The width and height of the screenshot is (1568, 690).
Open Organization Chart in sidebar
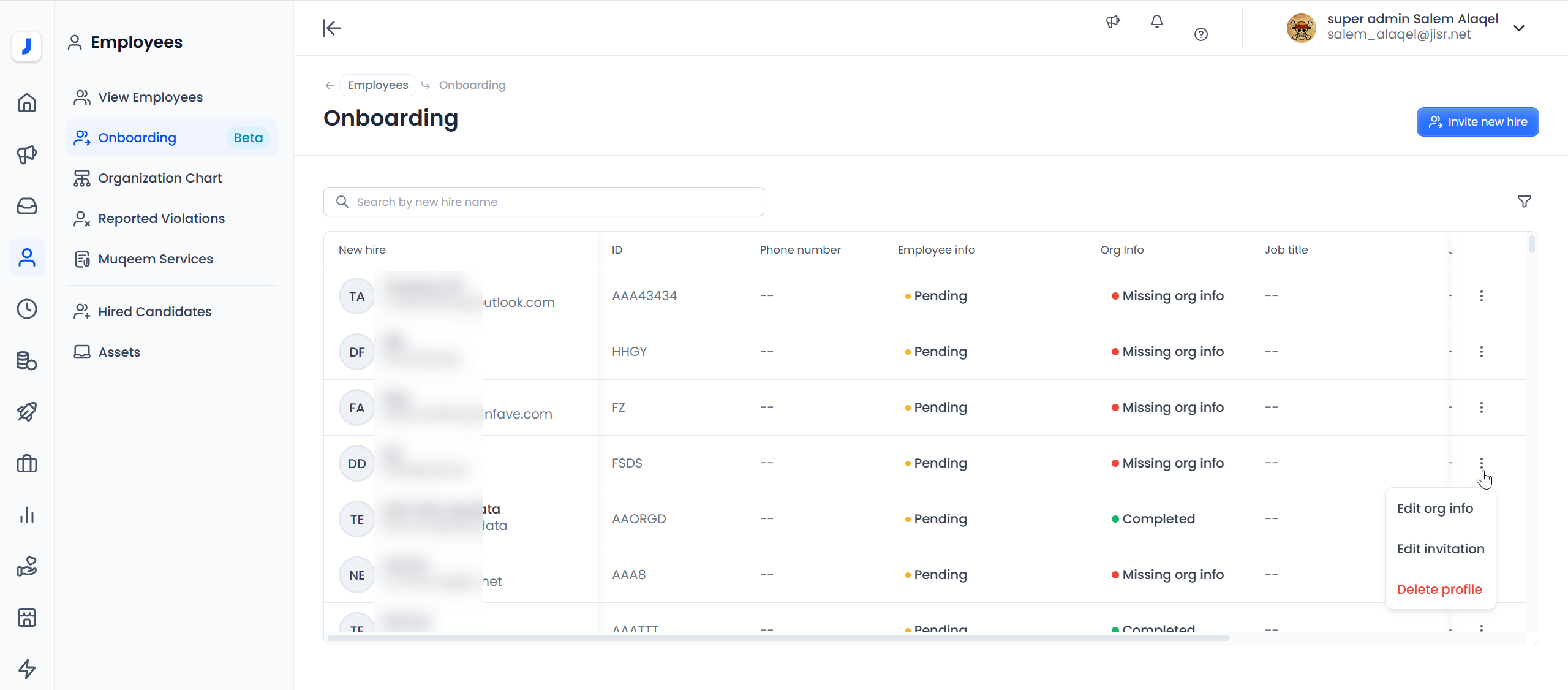tap(160, 178)
